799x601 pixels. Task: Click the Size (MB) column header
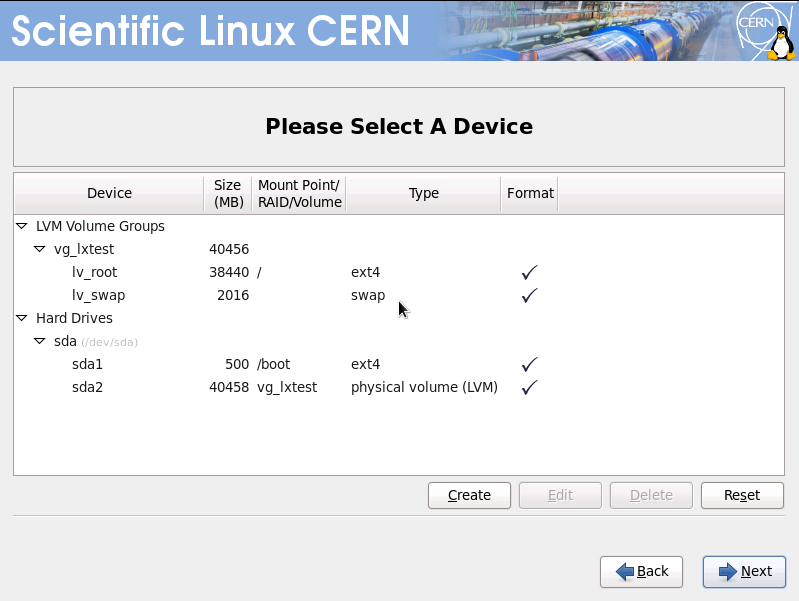(228, 193)
